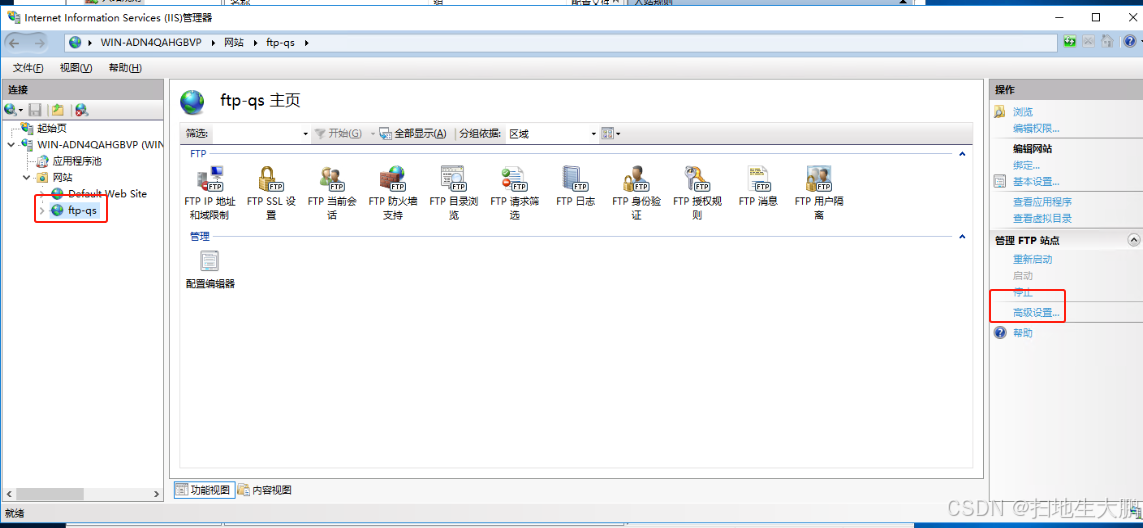Expand the ftp-qs tree node

click(42, 211)
